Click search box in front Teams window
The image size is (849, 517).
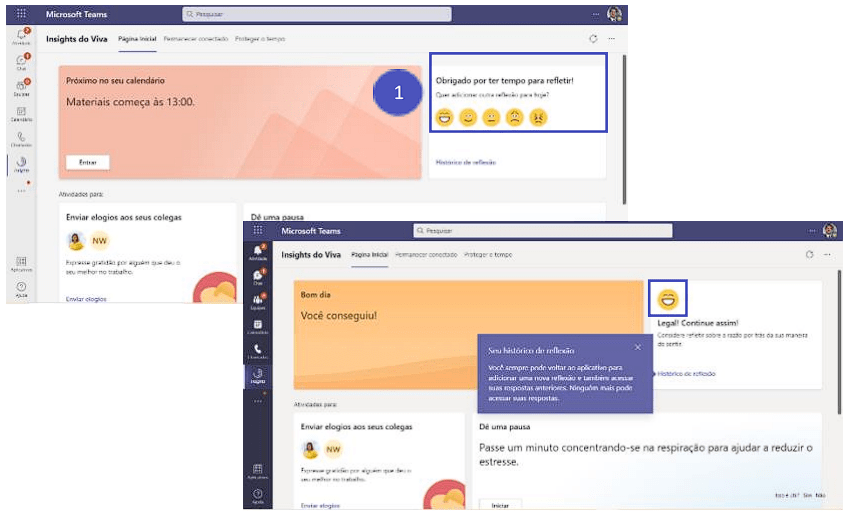[x=543, y=231]
